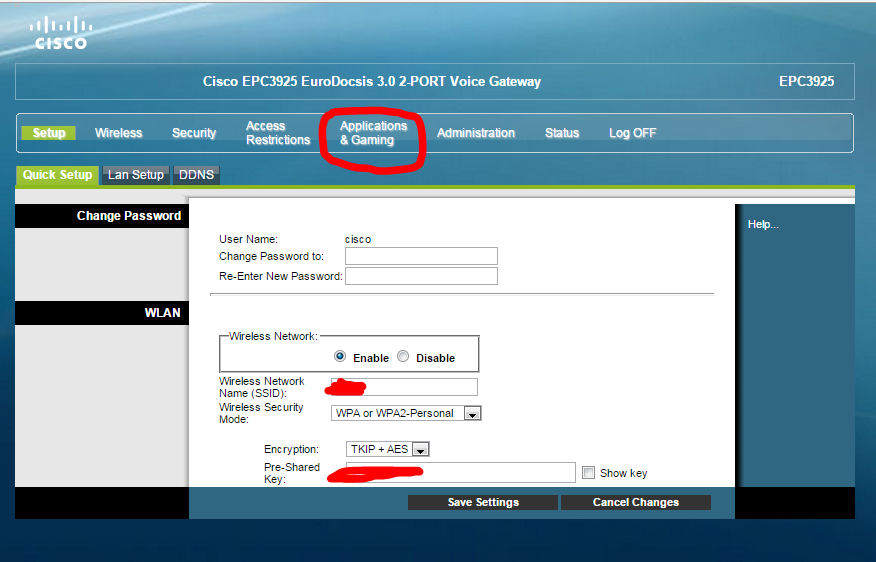
Task: Click Log OFF in navigation bar
Action: pos(632,133)
